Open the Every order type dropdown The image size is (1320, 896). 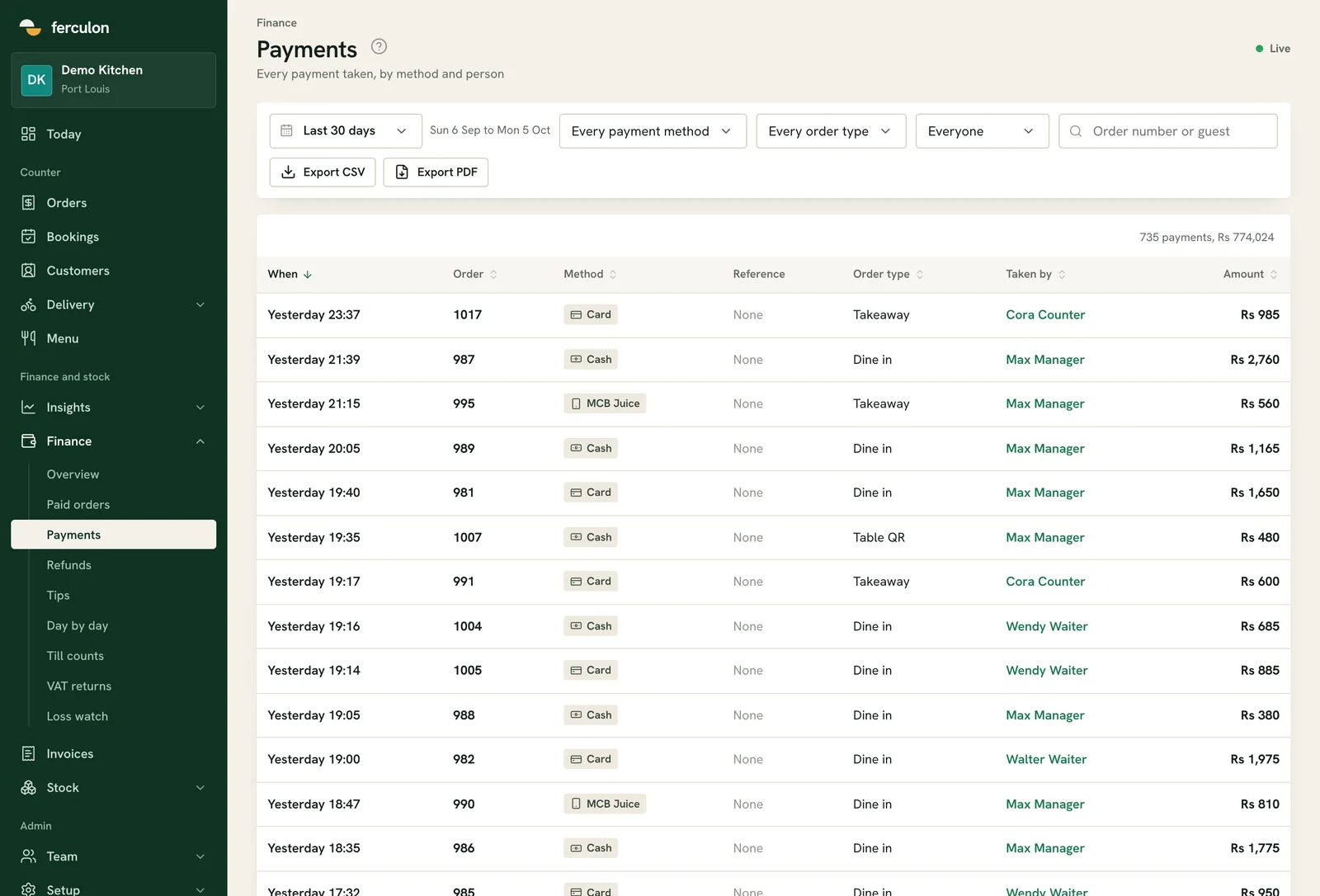pyautogui.click(x=831, y=131)
